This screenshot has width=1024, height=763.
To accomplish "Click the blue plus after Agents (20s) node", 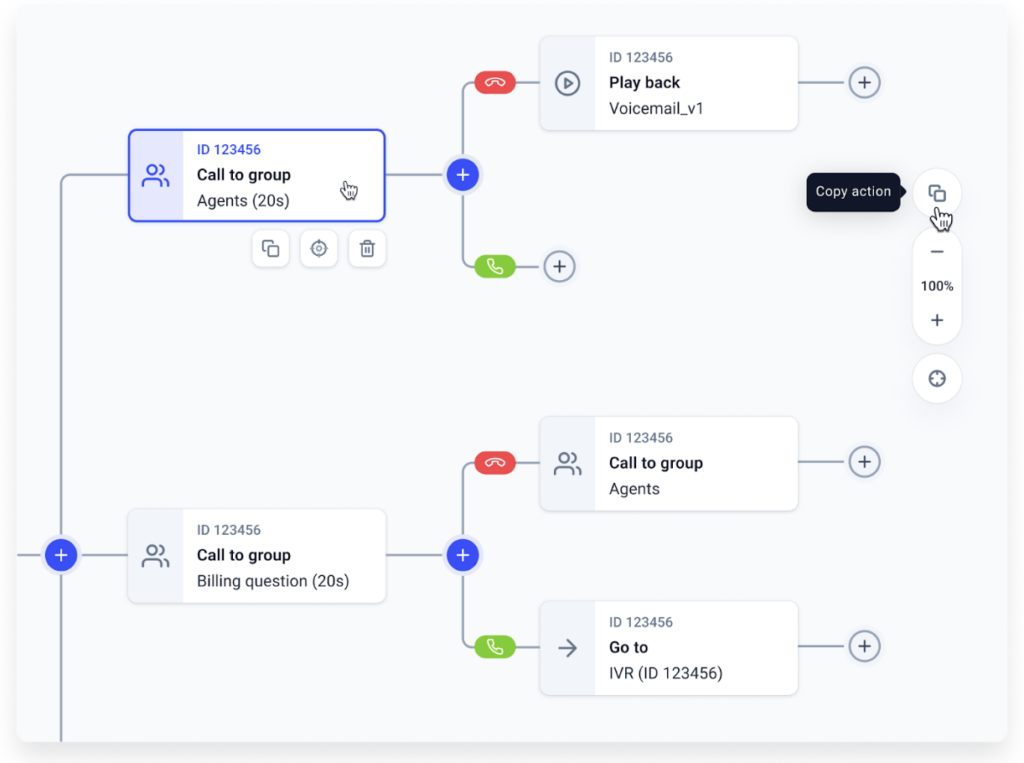I will pos(462,175).
